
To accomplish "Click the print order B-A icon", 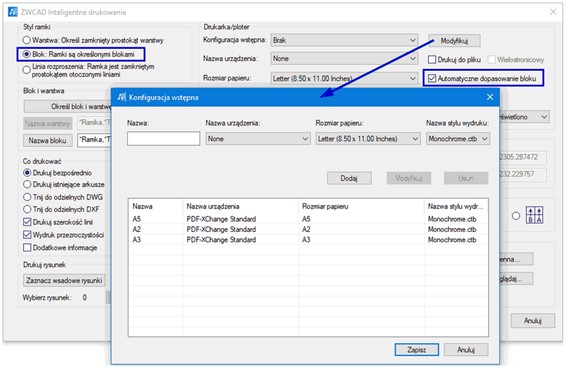I will 534,216.
